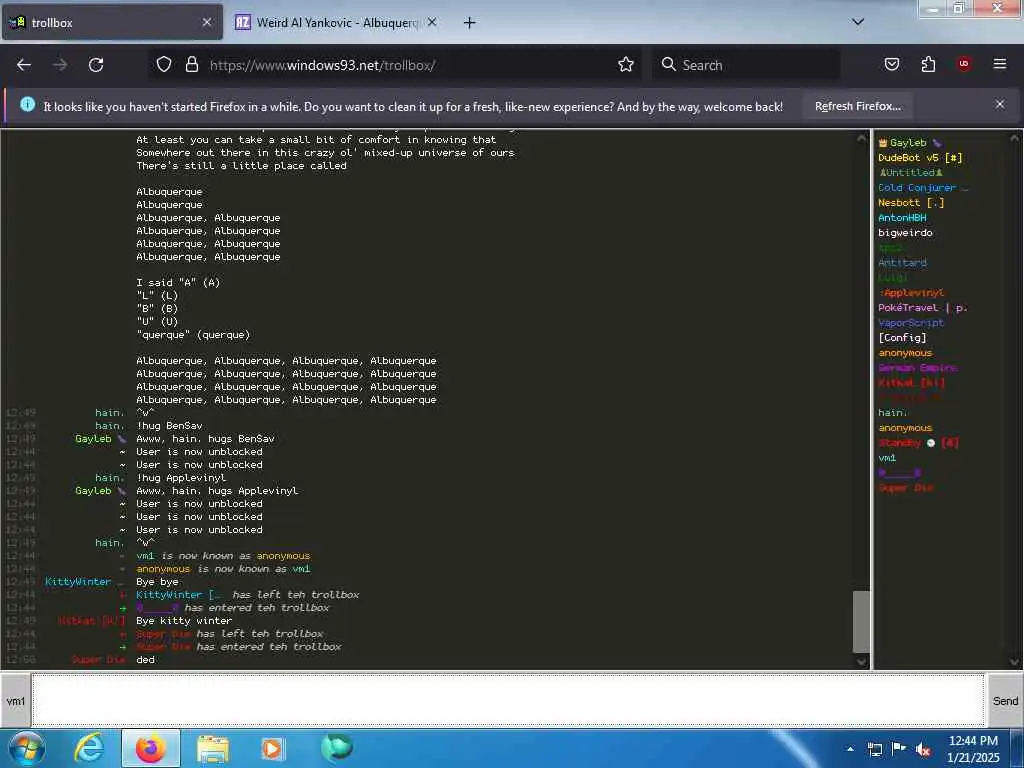This screenshot has height=768, width=1024.
Task: Select Applevinyl in the user list
Action: click(x=911, y=293)
